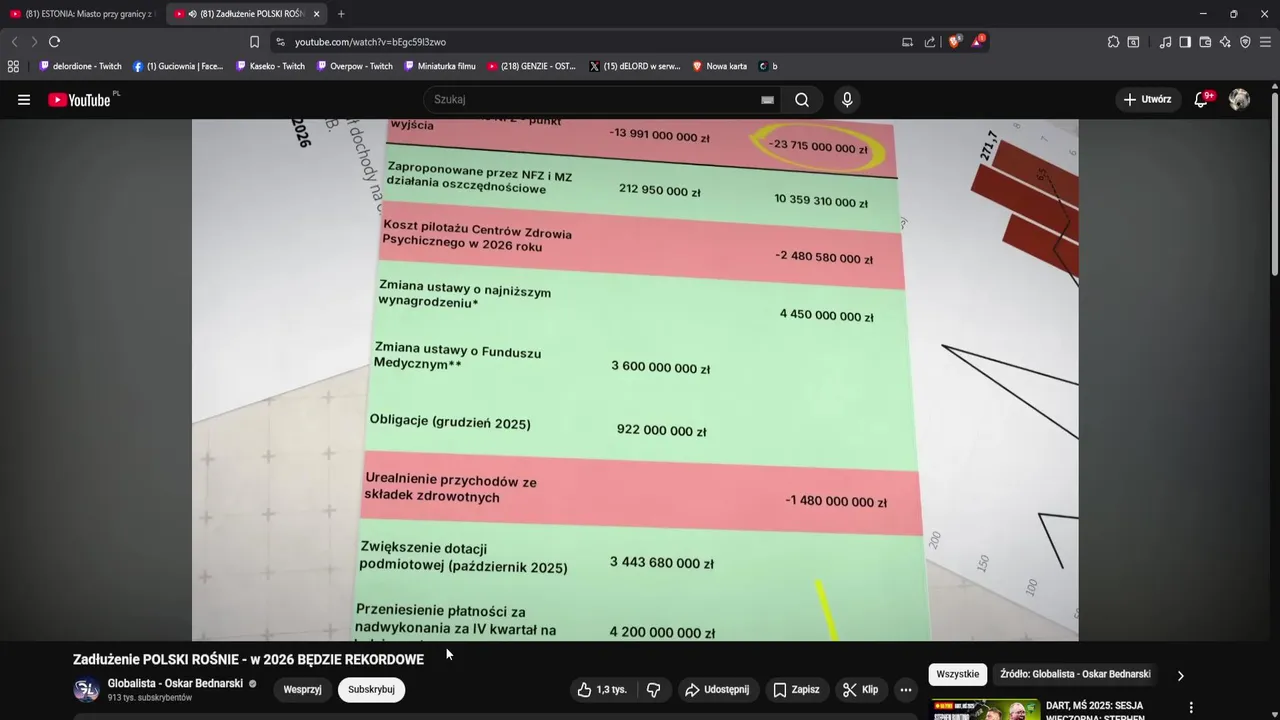Image resolution: width=1280 pixels, height=720 pixels.
Task: Subscribe to Globalista channel
Action: point(371,690)
